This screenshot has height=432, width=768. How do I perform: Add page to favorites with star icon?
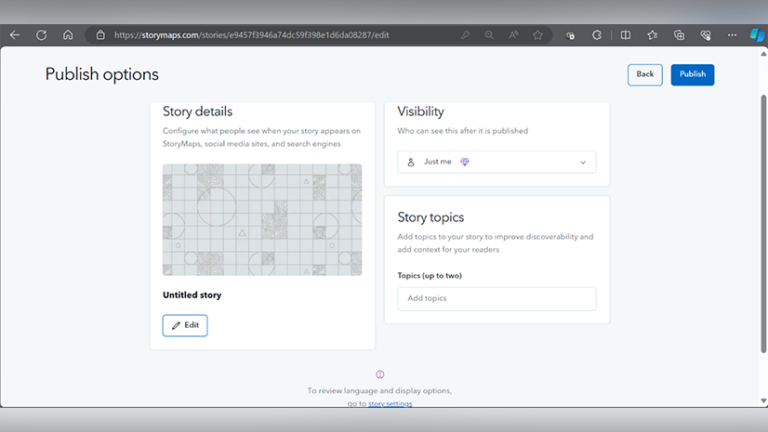pos(538,35)
